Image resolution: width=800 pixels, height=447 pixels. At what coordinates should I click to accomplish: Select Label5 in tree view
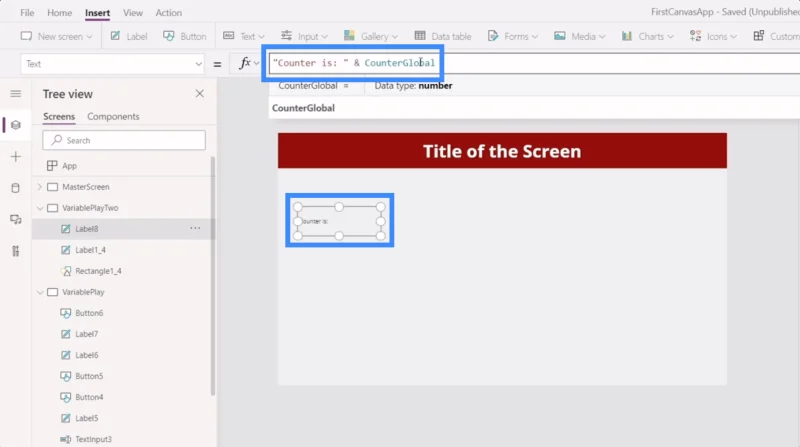[86, 418]
